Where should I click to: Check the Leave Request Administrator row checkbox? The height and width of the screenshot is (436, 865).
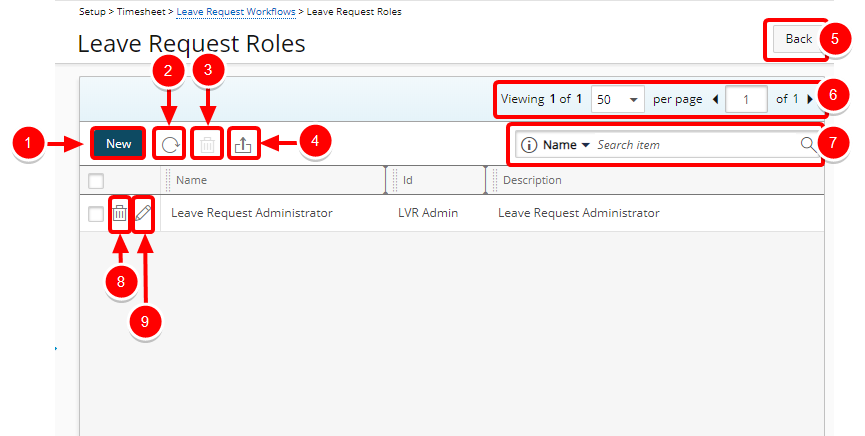tap(96, 213)
